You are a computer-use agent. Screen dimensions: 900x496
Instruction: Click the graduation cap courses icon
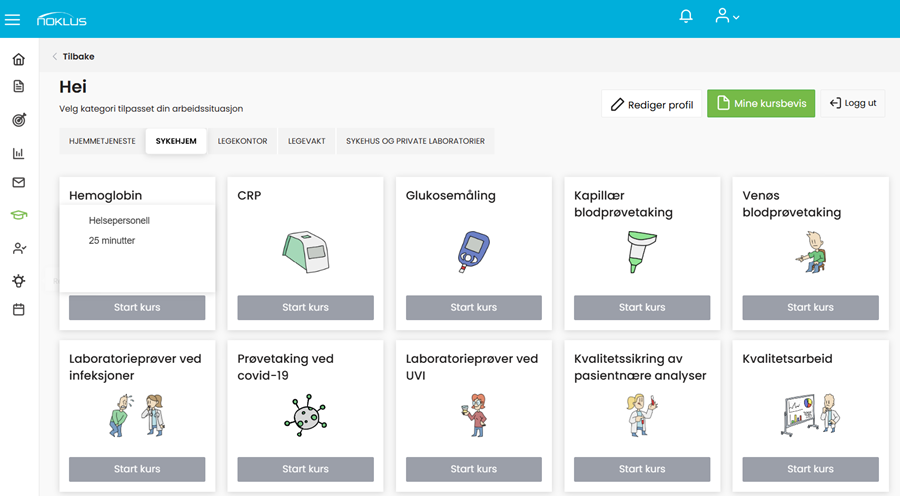click(18, 215)
